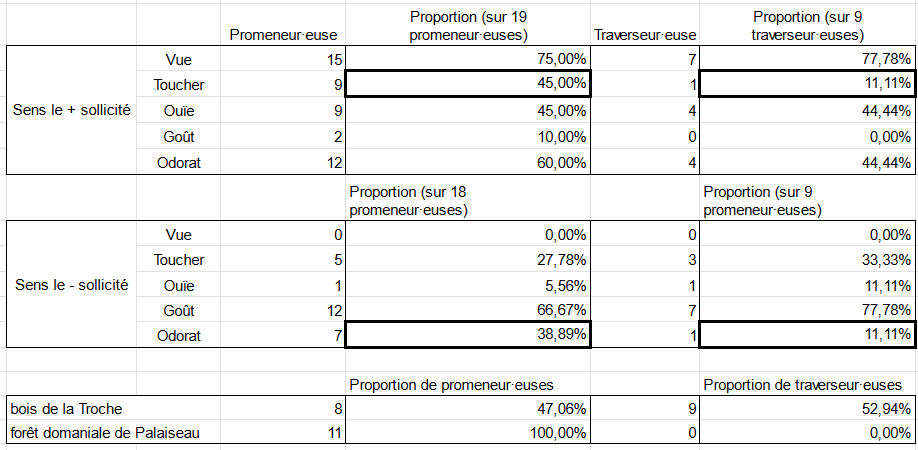Select the 100,00% Palaiseau cell
The width and height of the screenshot is (918, 450).
[x=468, y=433]
